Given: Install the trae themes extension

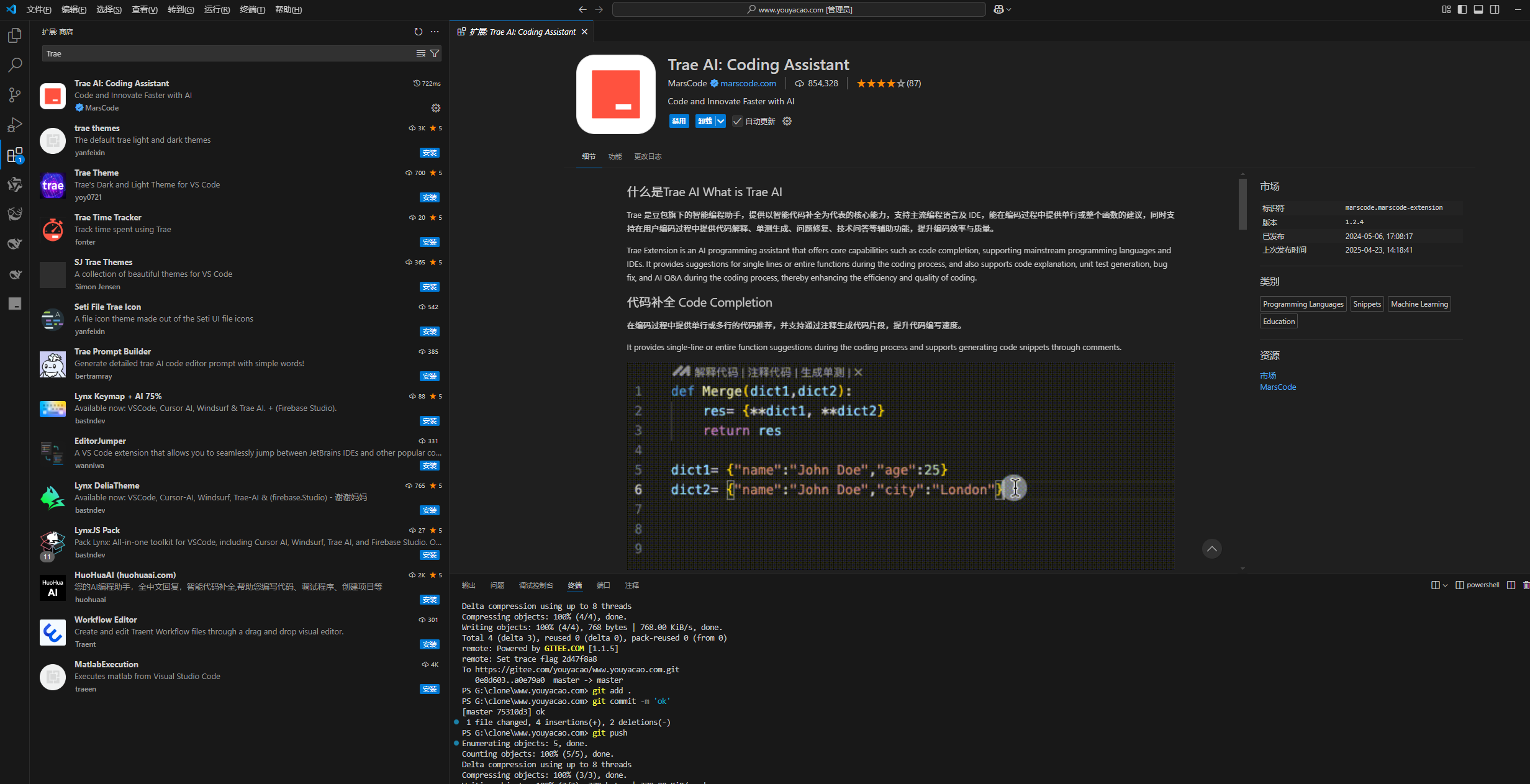Looking at the screenshot, I should click(429, 153).
